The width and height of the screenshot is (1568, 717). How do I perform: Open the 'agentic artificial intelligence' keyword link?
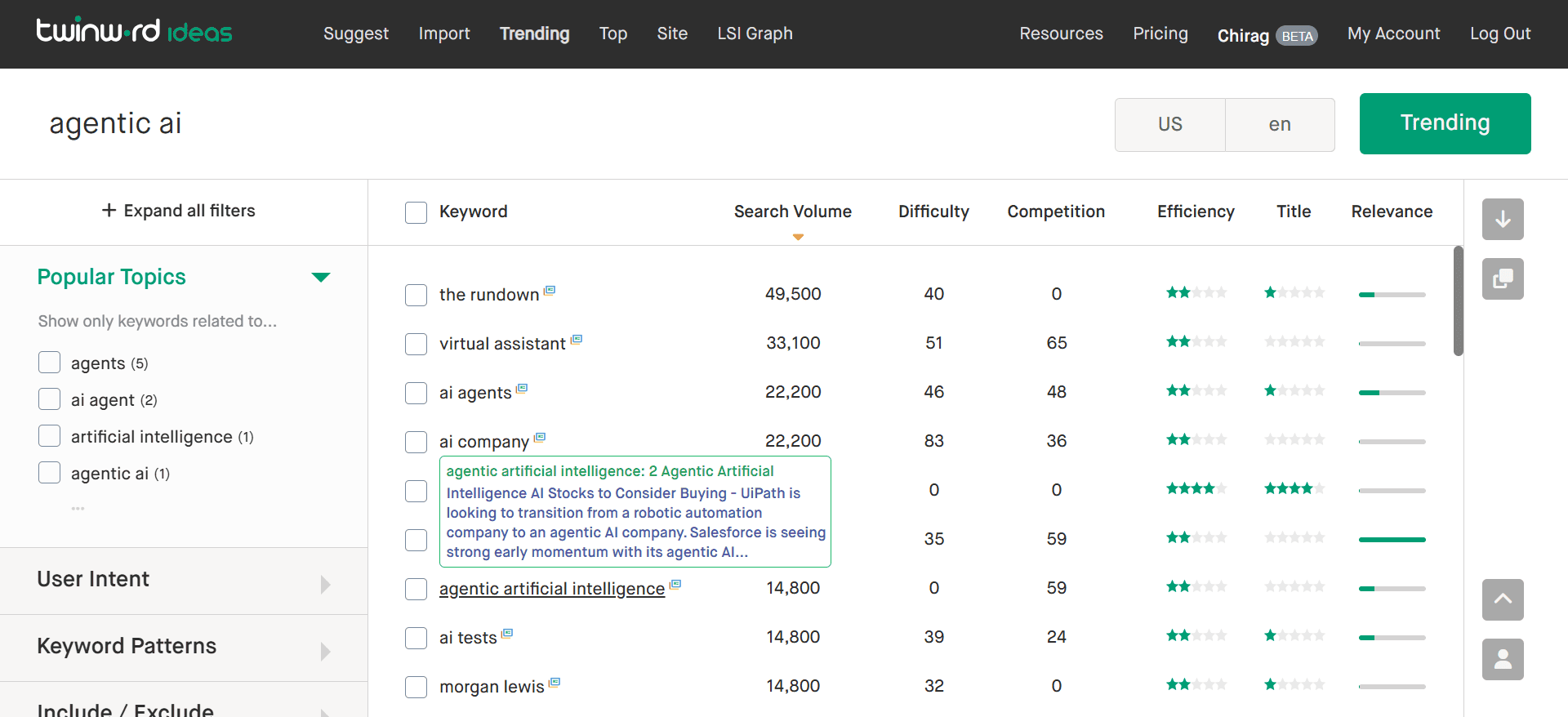click(x=552, y=589)
